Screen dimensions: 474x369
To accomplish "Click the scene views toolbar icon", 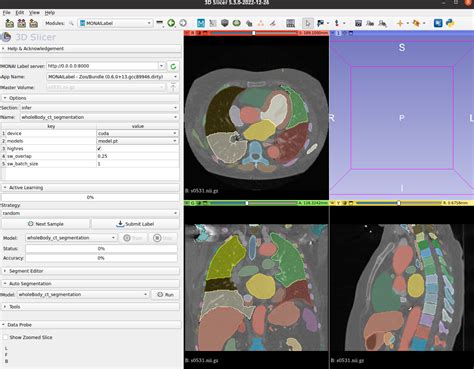I will click(x=370, y=23).
